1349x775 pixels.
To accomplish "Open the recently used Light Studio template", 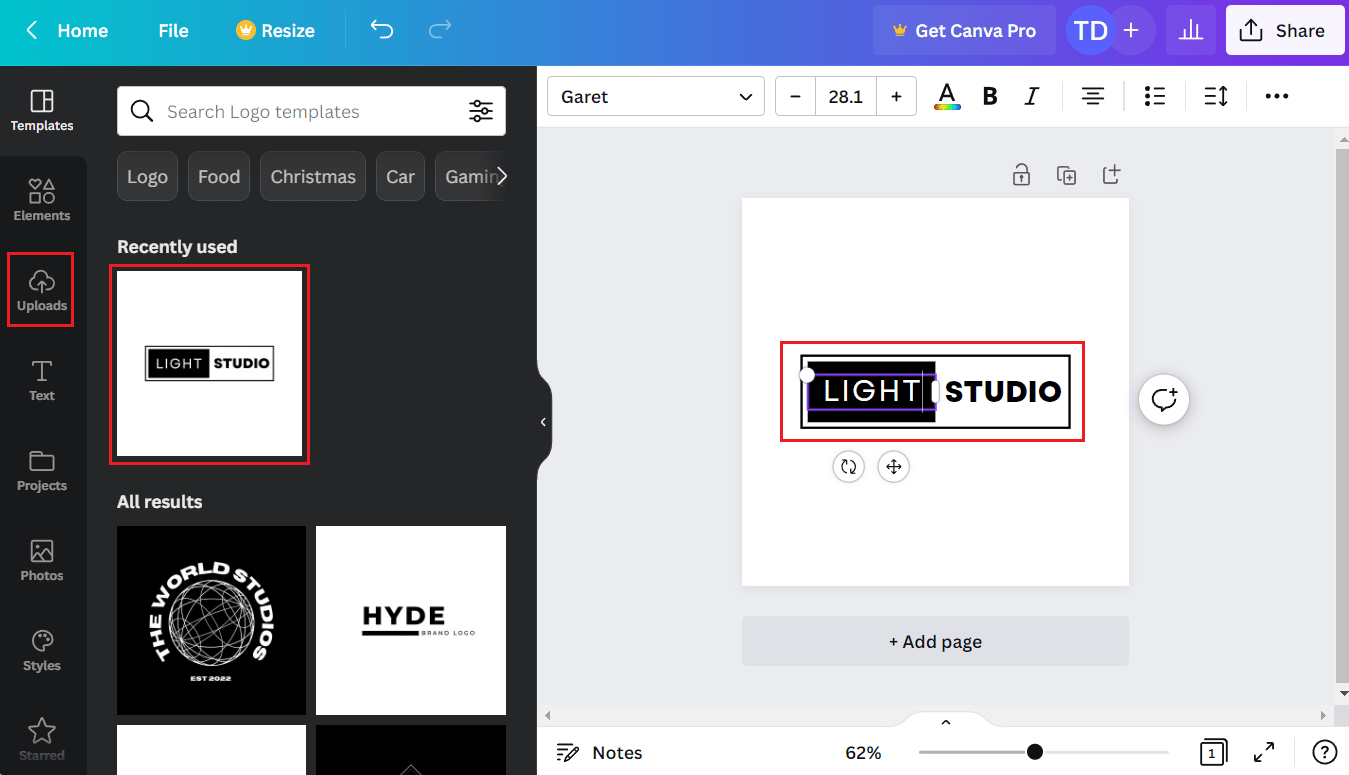I will [210, 364].
